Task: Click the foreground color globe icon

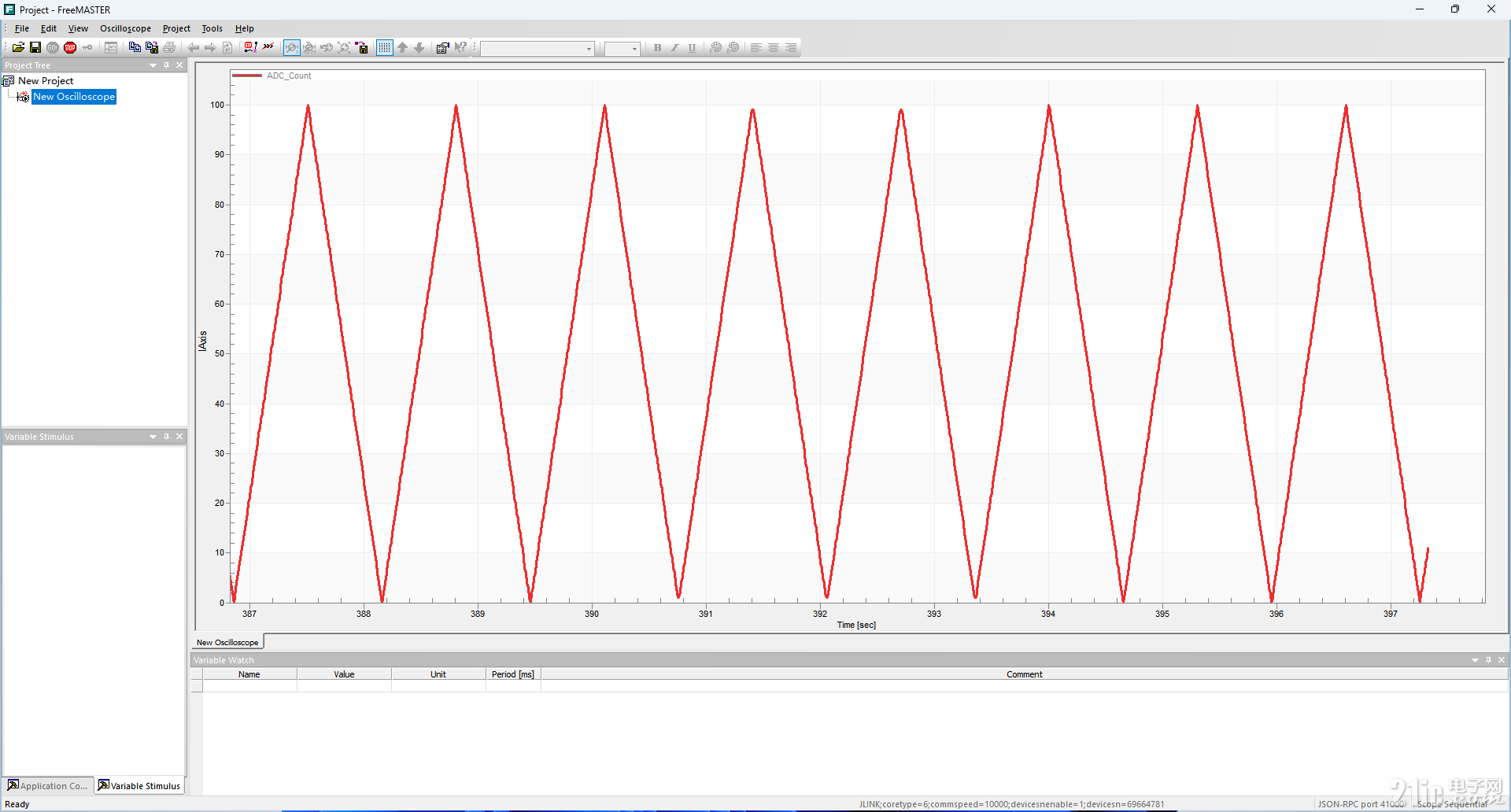Action: [715, 48]
